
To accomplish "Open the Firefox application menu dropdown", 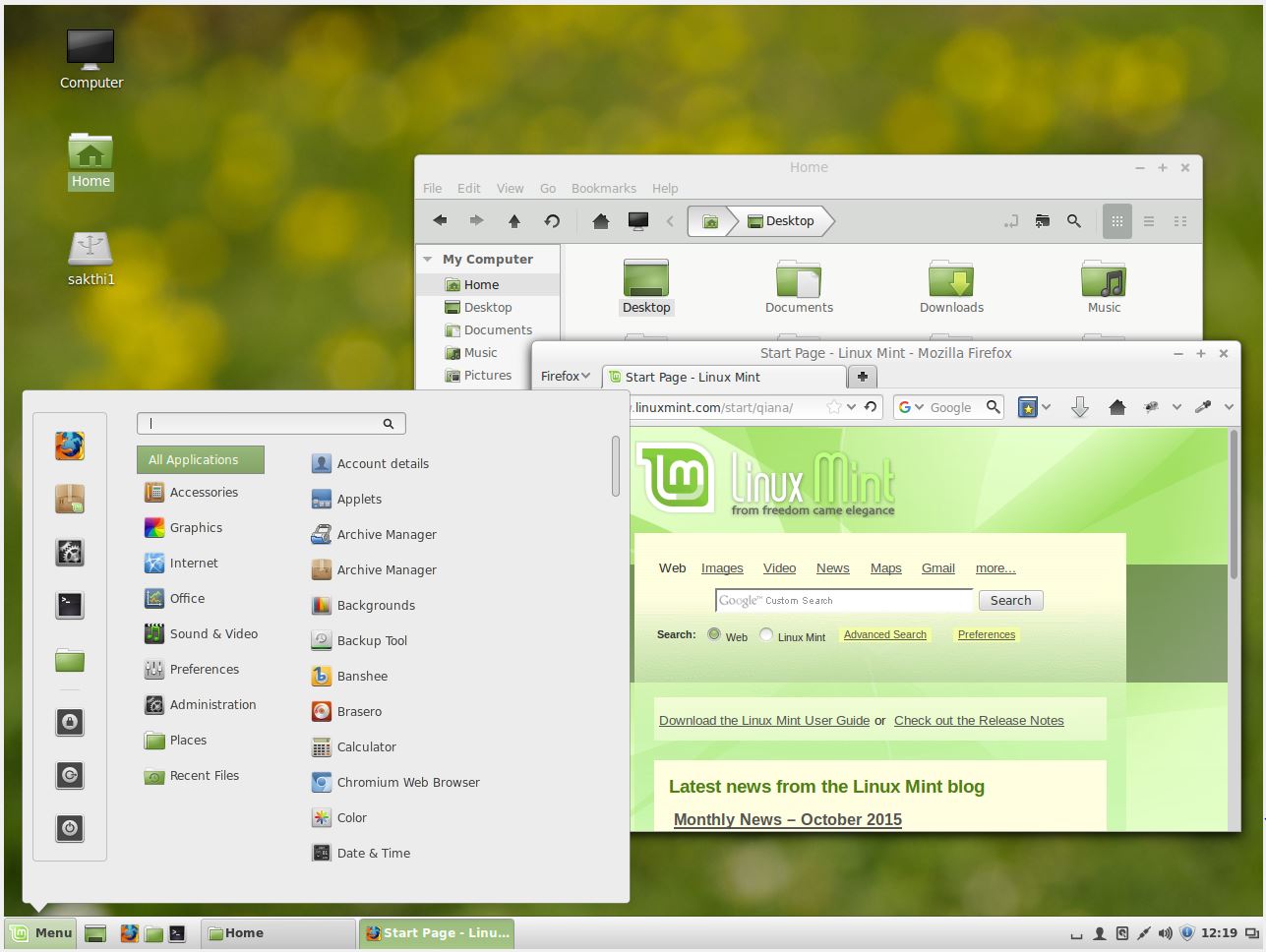I will pyautogui.click(x=566, y=377).
